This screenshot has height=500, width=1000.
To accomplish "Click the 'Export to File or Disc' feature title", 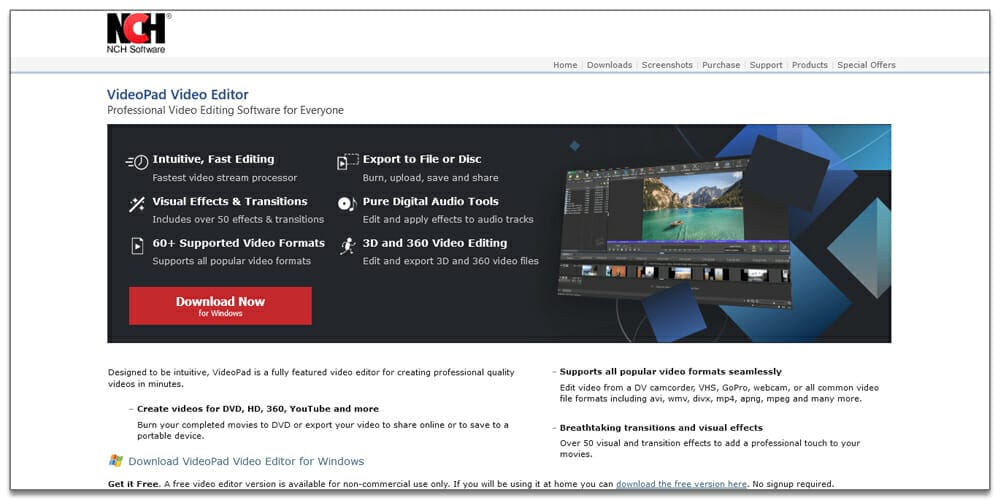I will click(422, 159).
